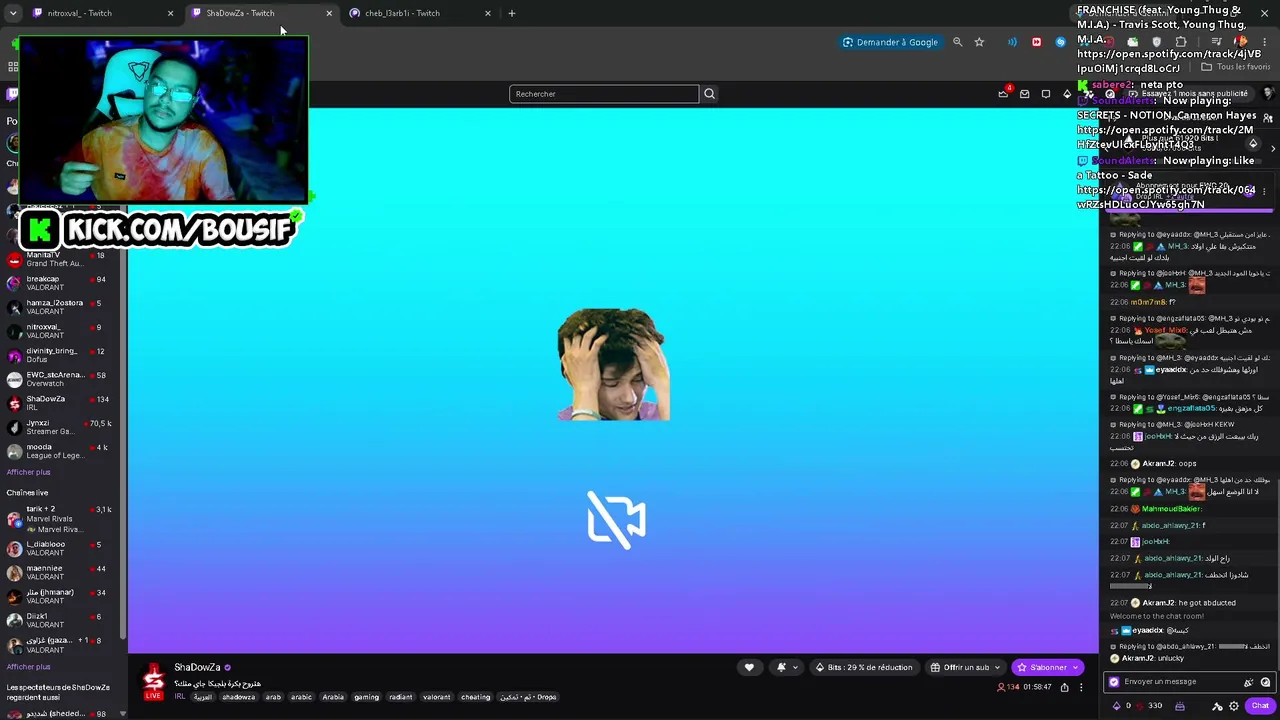Open the whispers speech bubble icon
Image resolution: width=1280 pixels, height=720 pixels.
[1046, 94]
